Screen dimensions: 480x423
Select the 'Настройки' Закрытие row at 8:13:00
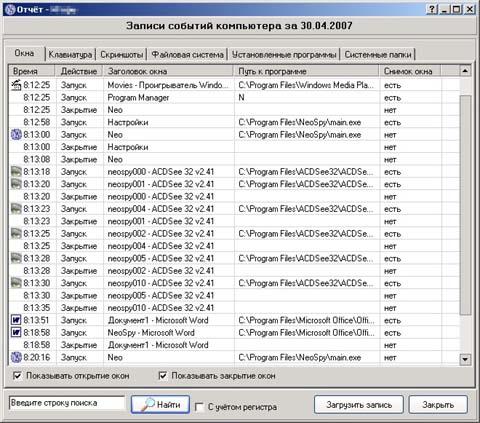tap(234, 147)
